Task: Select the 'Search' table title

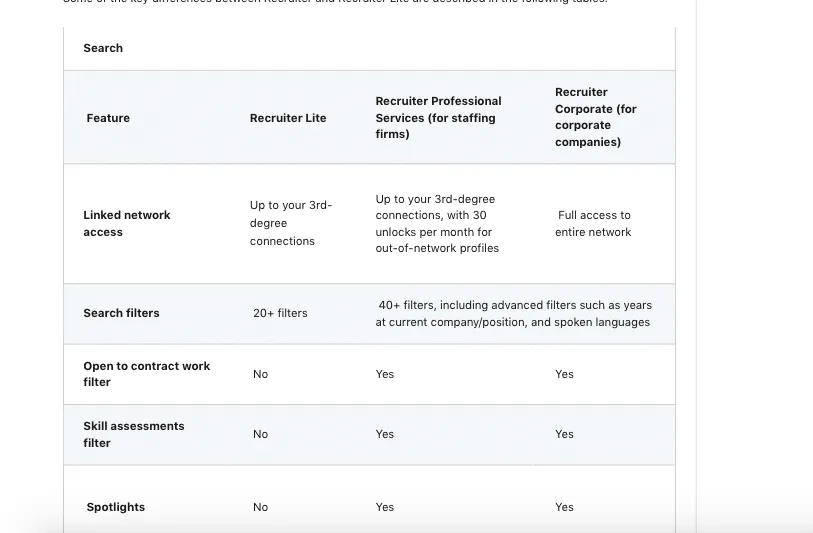Action: point(103,48)
